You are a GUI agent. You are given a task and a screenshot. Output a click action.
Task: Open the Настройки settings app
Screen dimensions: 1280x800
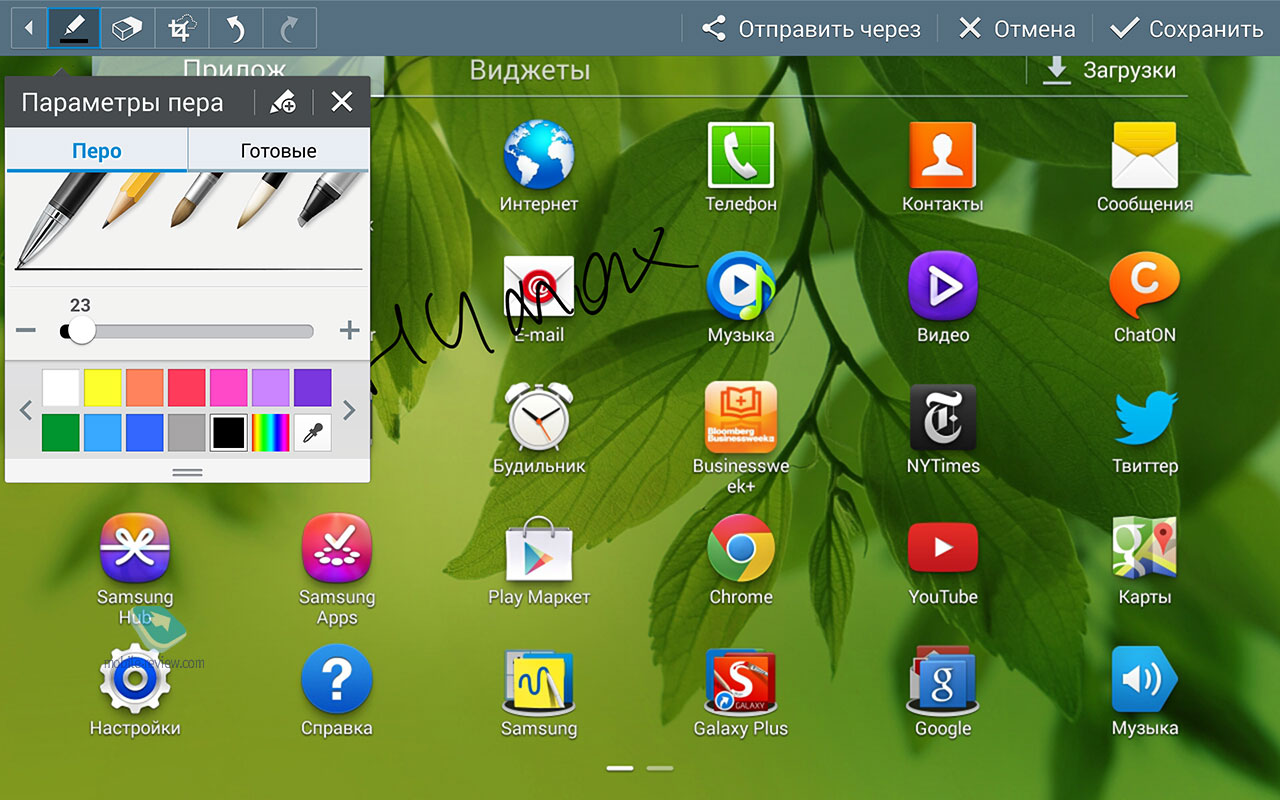(x=135, y=691)
